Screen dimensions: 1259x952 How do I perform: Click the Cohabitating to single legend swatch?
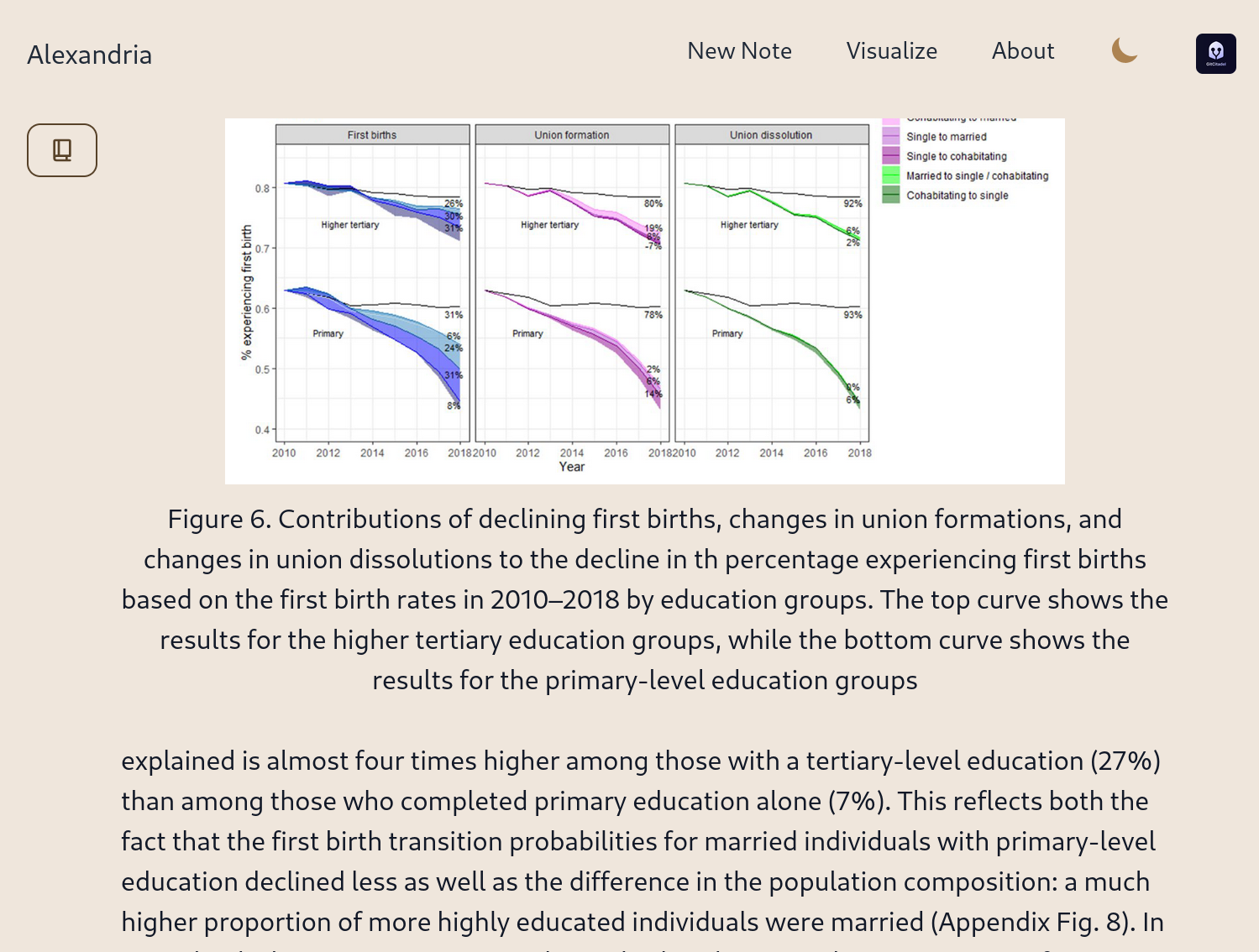[891, 195]
